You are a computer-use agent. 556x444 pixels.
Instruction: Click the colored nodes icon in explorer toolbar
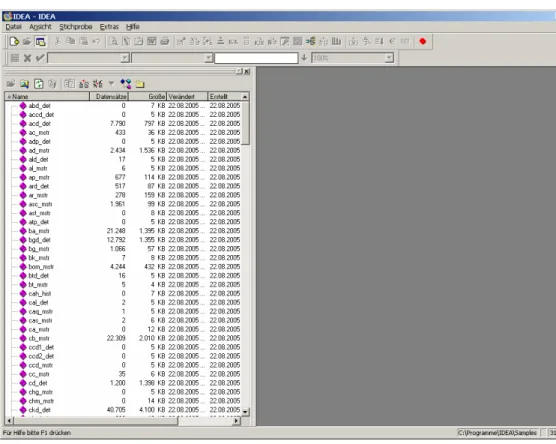(x=126, y=84)
